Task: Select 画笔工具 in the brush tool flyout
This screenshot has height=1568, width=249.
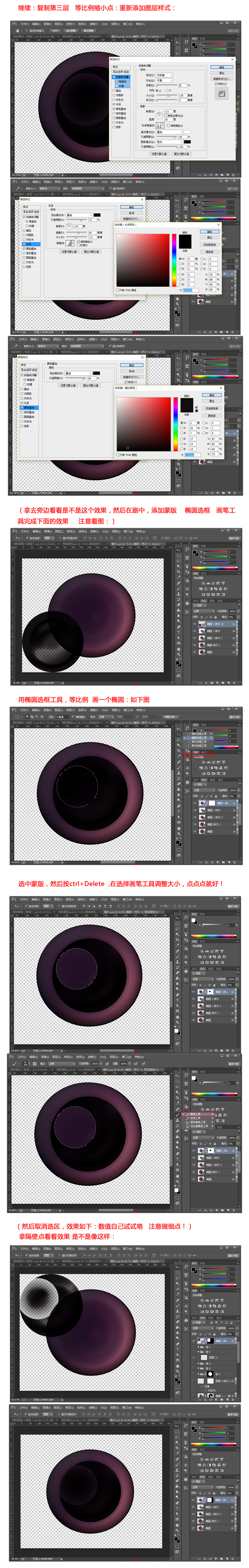Action: 198,1114
